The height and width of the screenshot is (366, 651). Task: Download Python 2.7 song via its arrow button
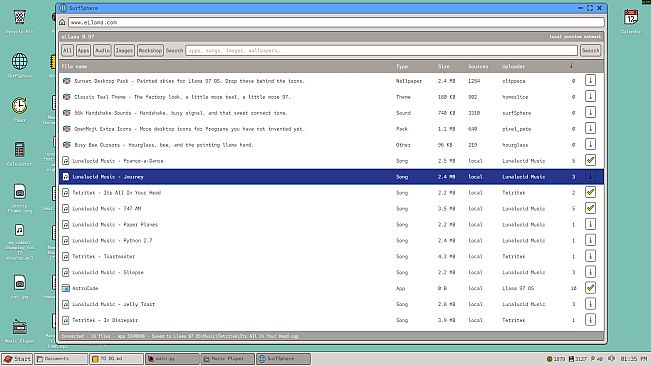tap(590, 240)
